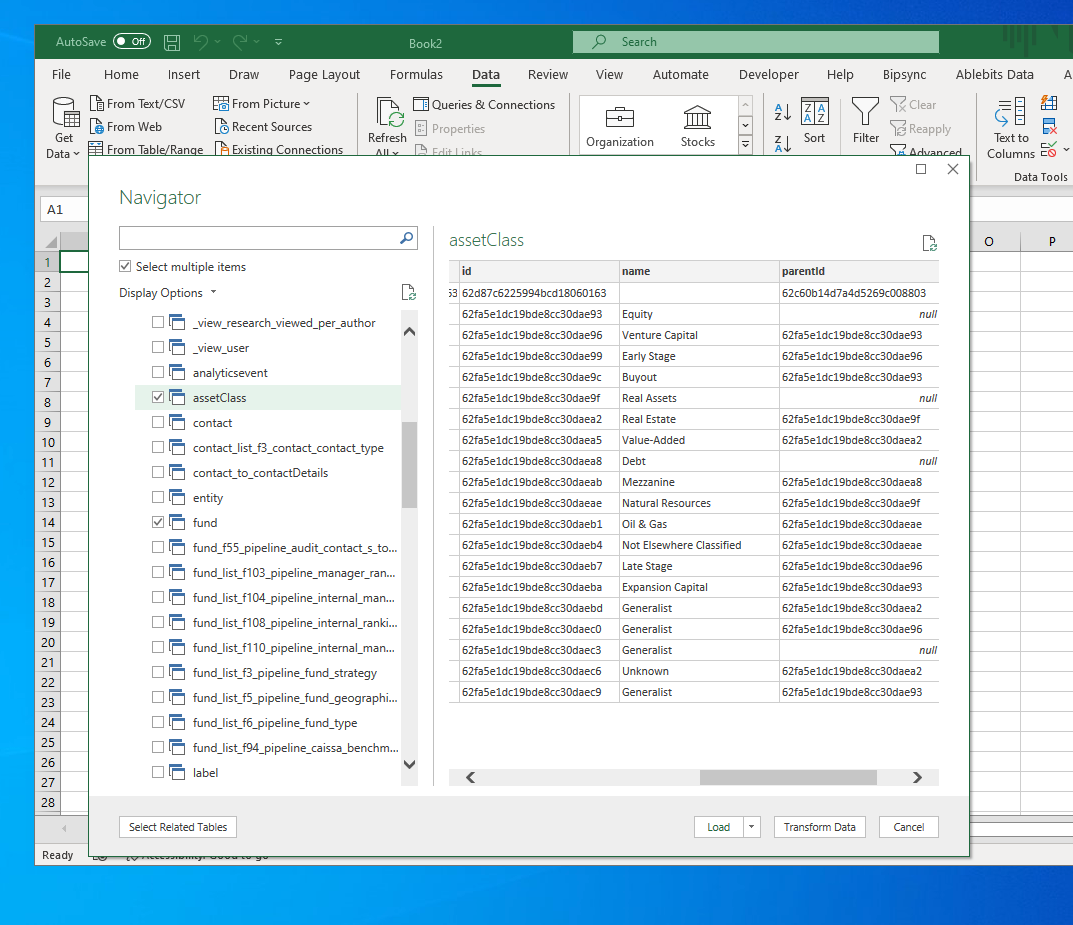Click the Save icon in title bar
1073x925 pixels.
tap(172, 42)
